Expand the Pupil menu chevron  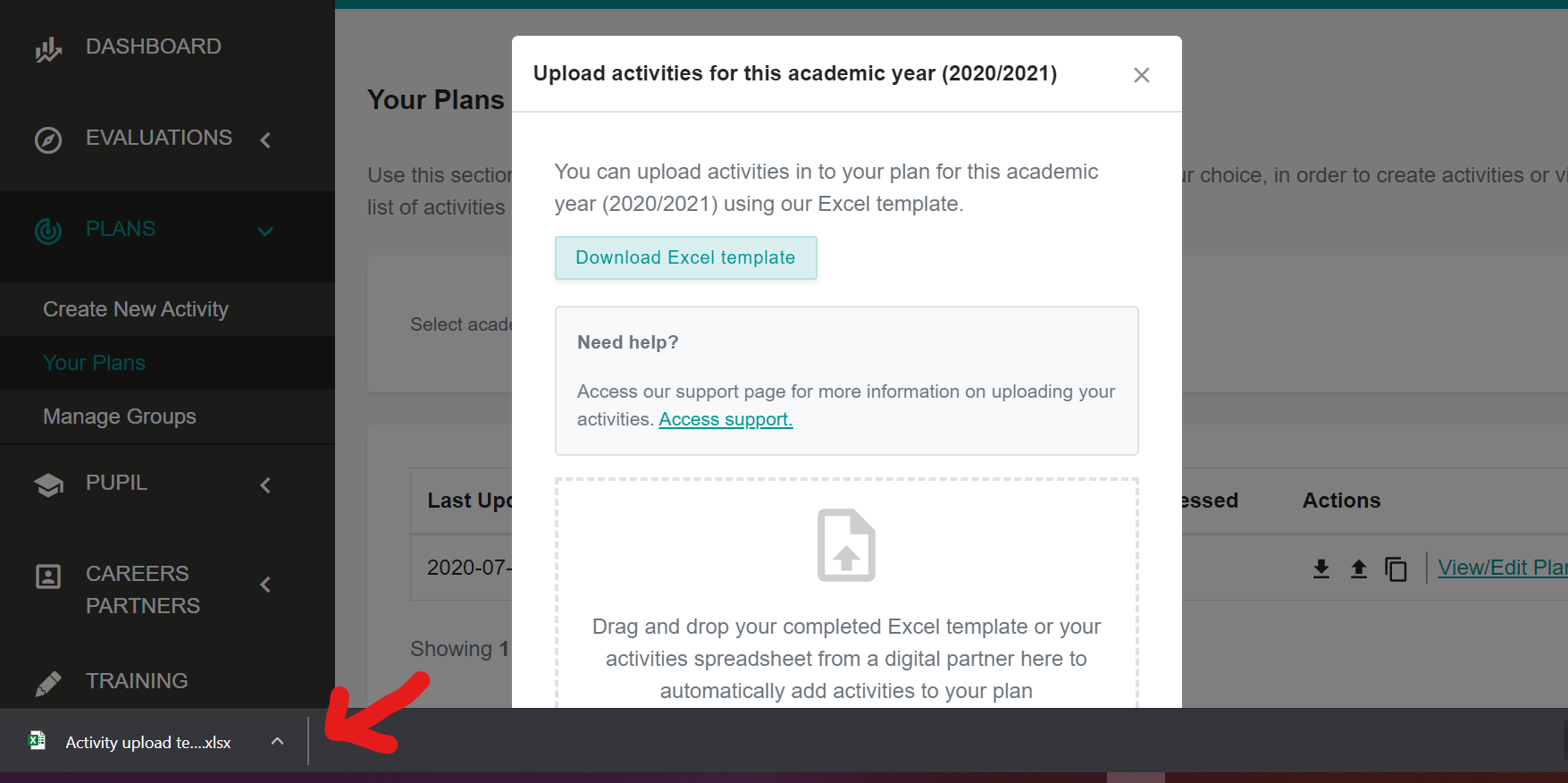click(265, 485)
